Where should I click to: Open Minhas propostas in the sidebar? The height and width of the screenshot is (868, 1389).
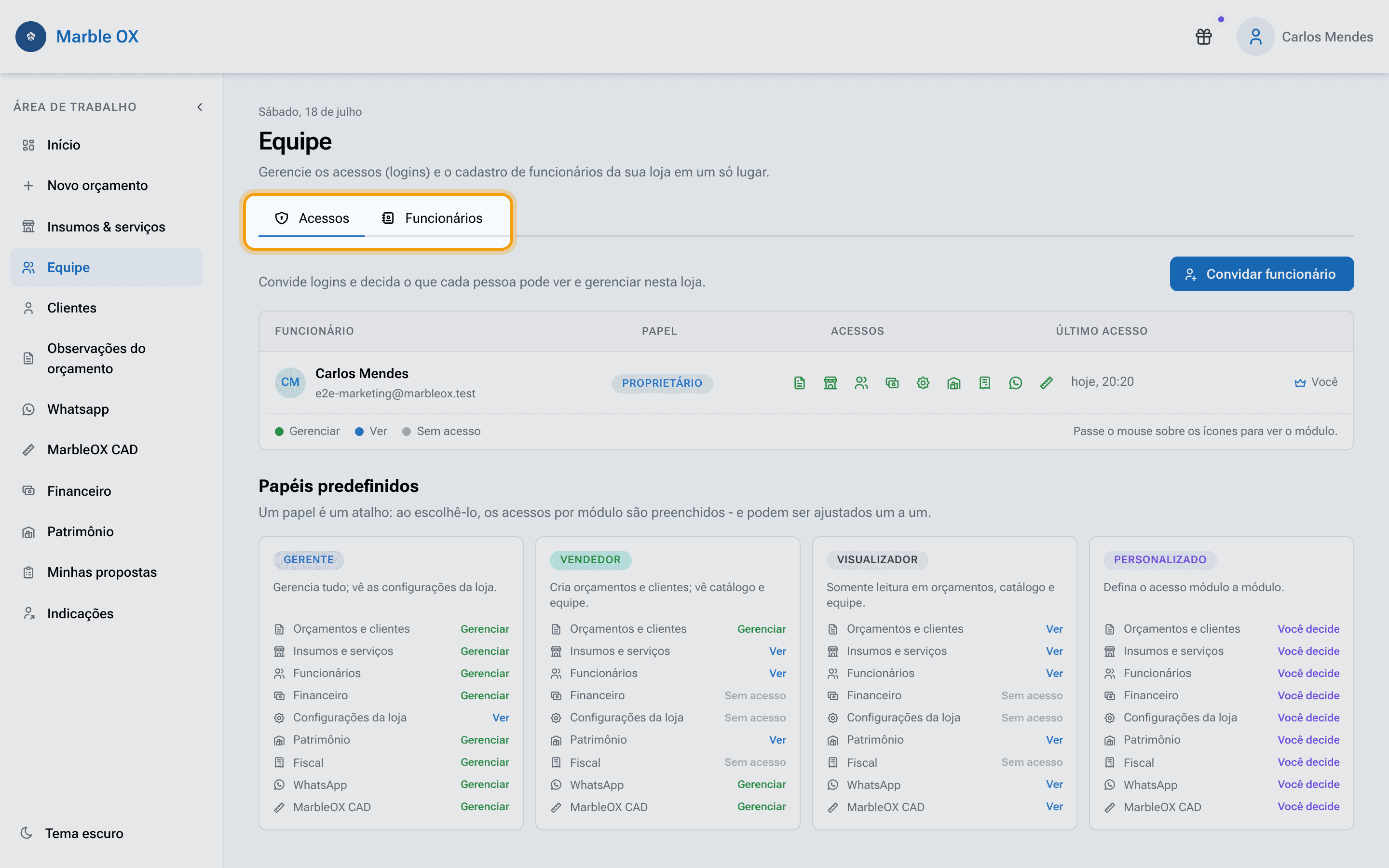pos(106,572)
